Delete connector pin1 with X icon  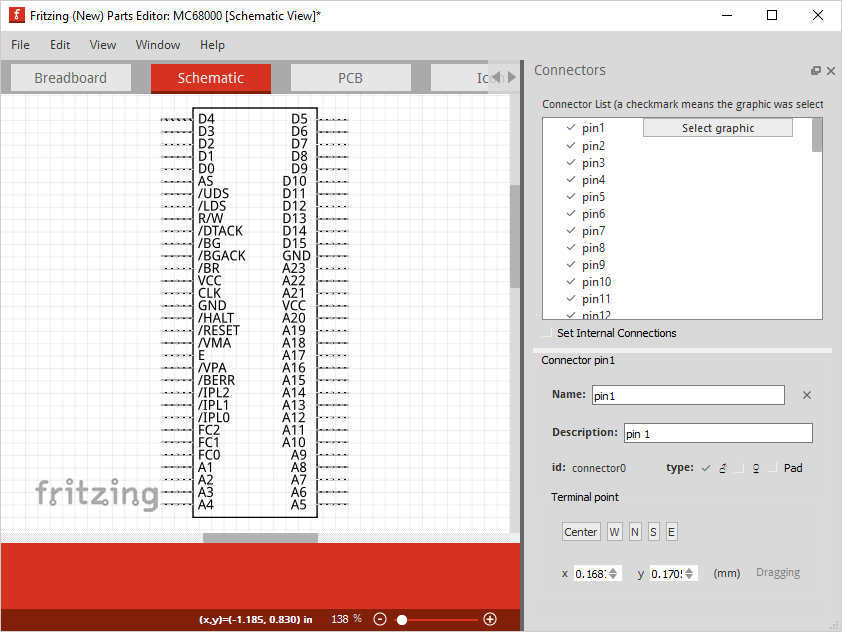(x=807, y=395)
